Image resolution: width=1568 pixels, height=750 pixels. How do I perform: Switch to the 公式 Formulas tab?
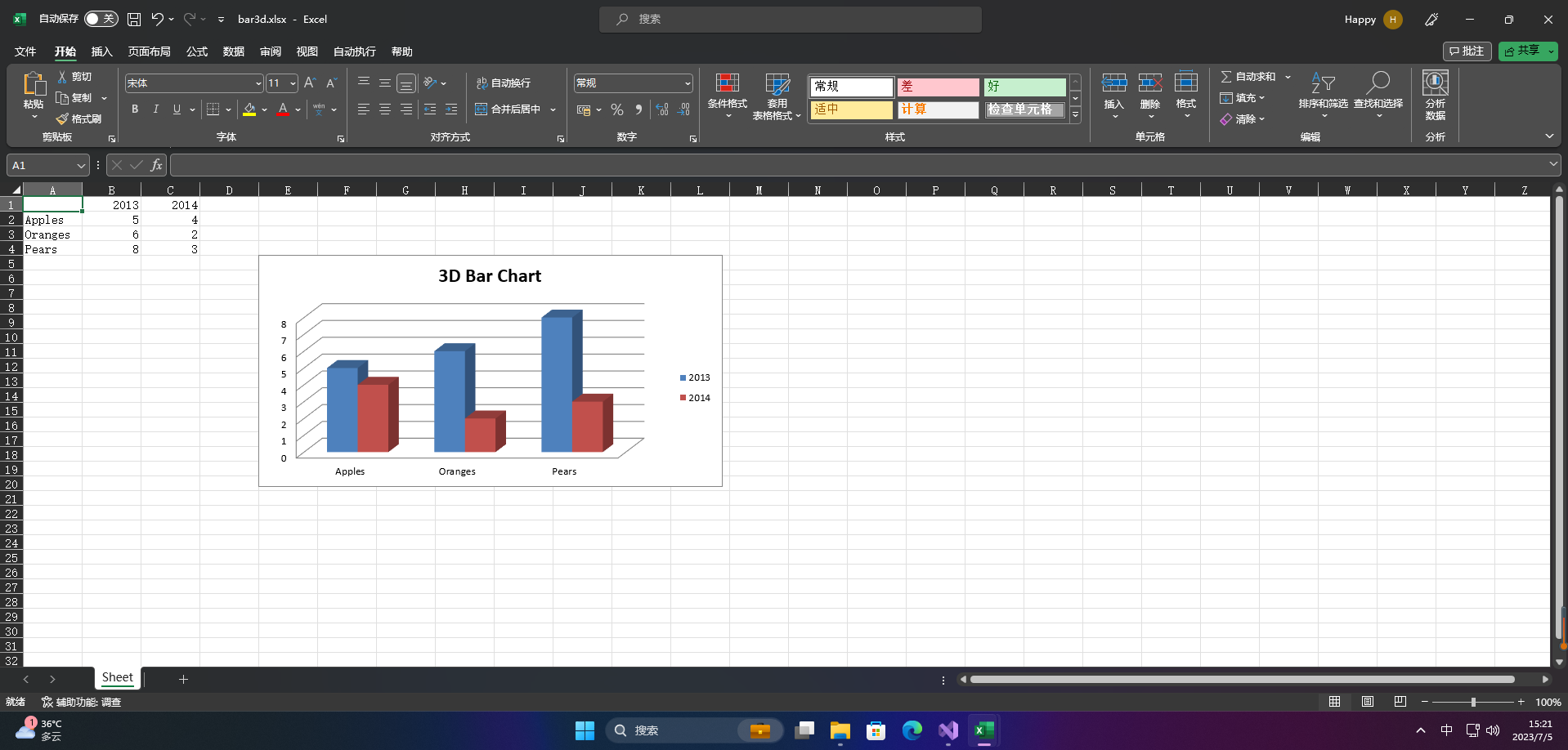197,51
